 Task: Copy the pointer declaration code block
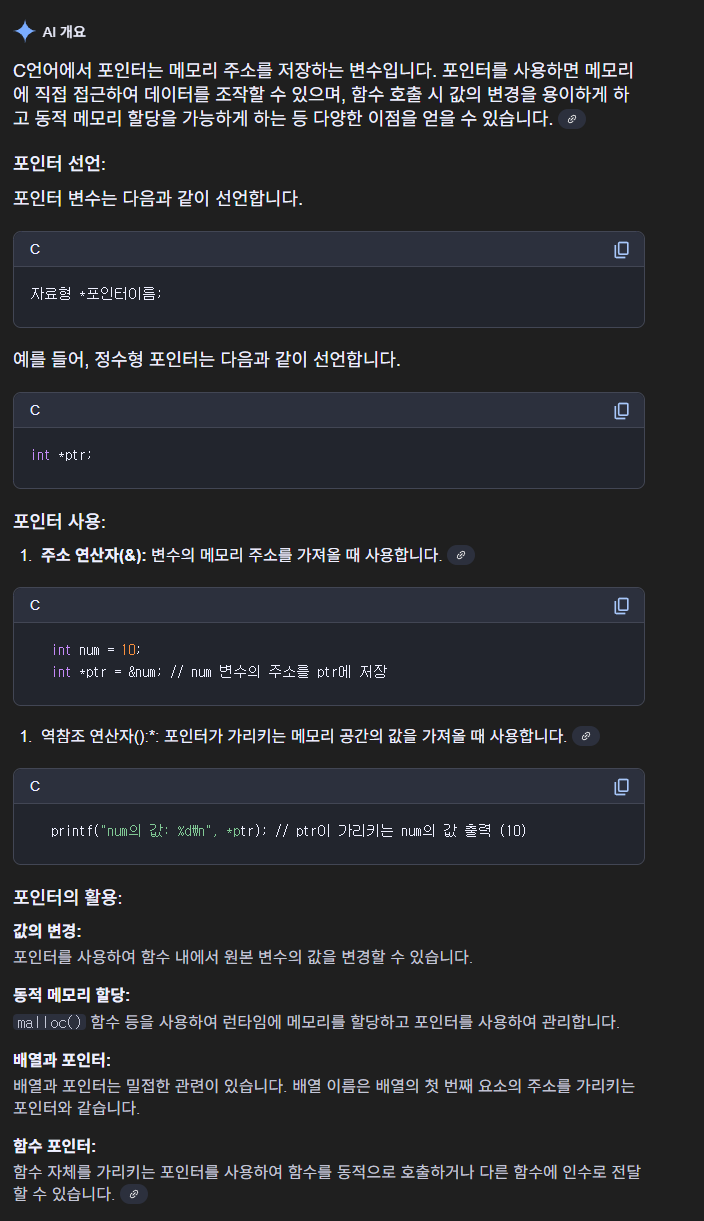point(622,250)
